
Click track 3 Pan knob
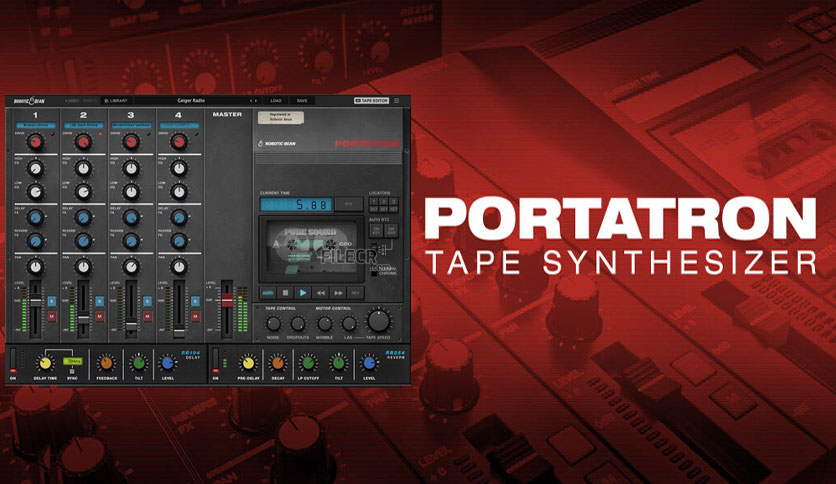131,266
